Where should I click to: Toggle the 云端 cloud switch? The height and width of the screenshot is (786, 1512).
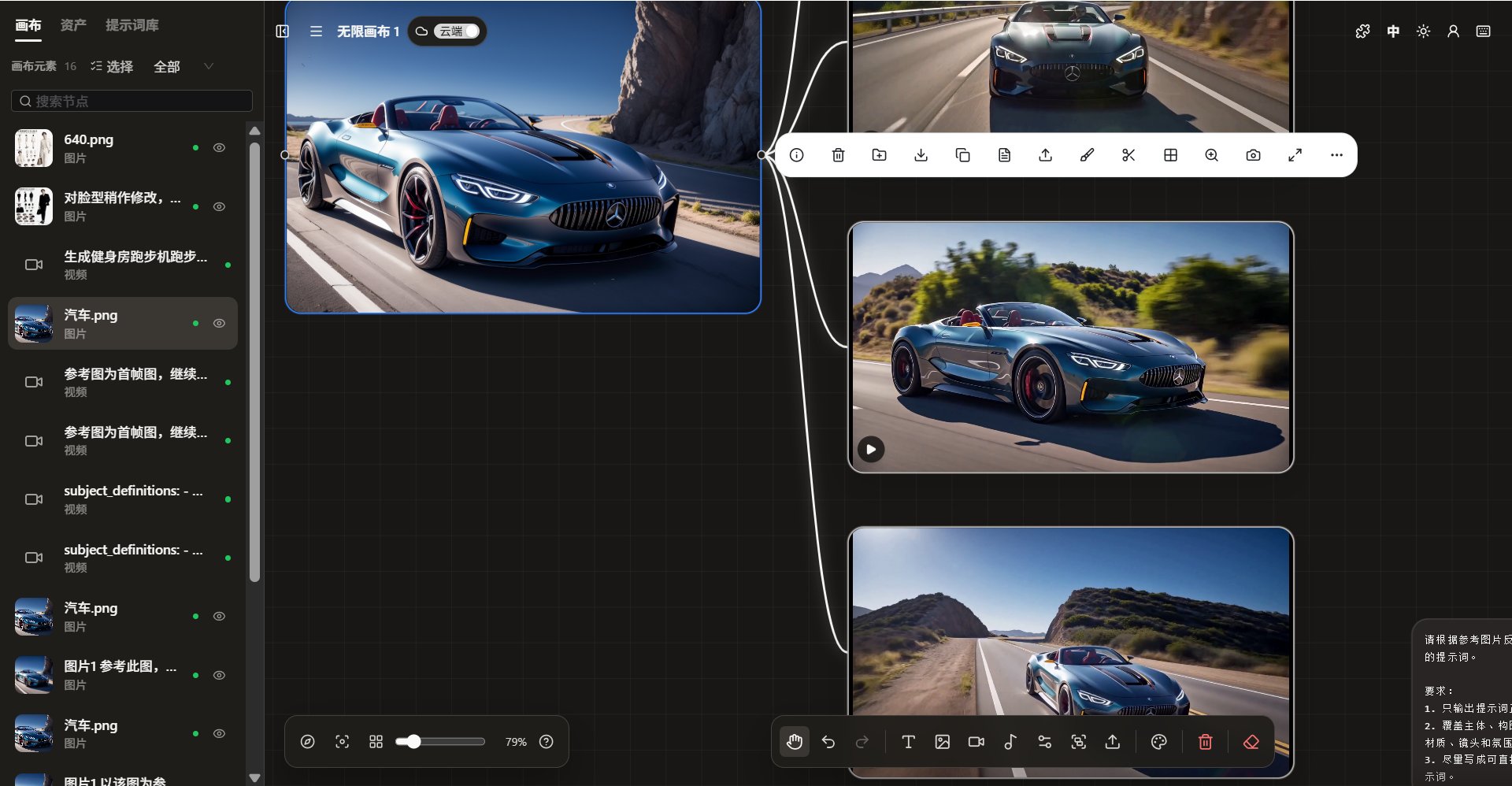(x=457, y=32)
